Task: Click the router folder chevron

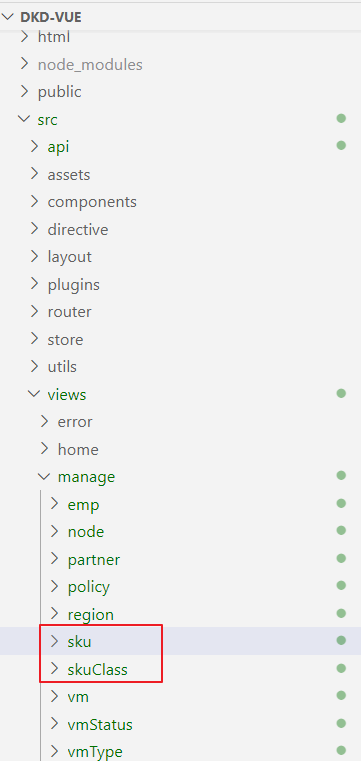Action: pyautogui.click(x=34, y=311)
